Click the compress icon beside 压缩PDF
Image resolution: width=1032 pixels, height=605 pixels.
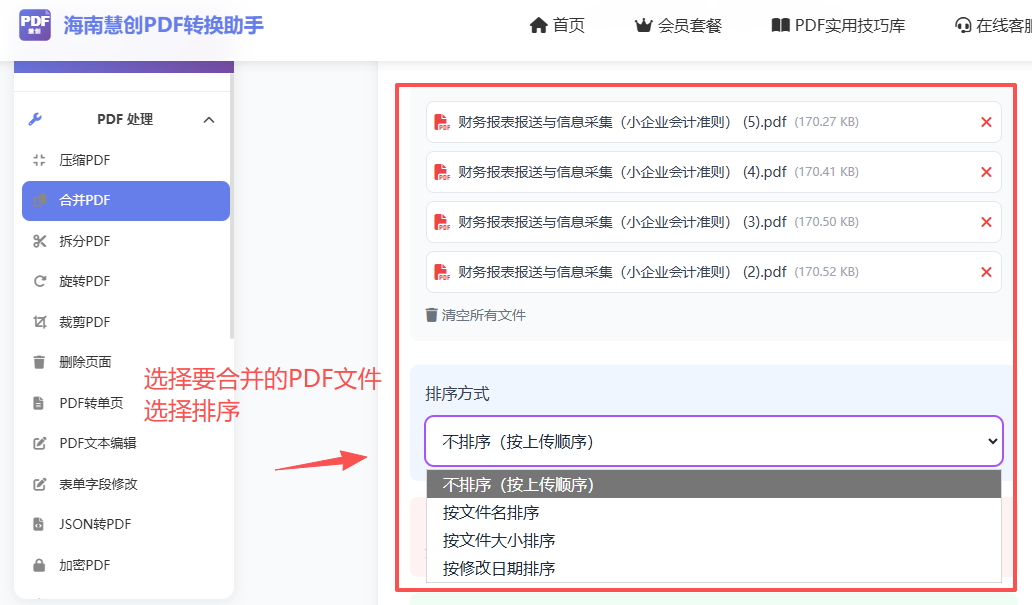pyautogui.click(x=39, y=160)
